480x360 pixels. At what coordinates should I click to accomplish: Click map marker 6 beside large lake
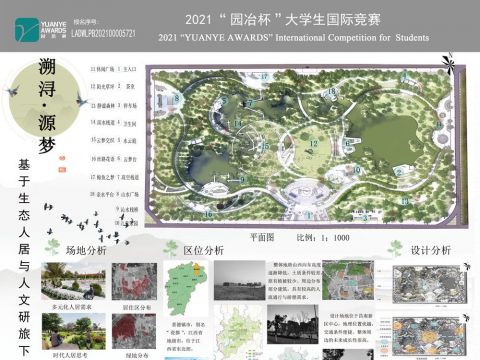347,143
